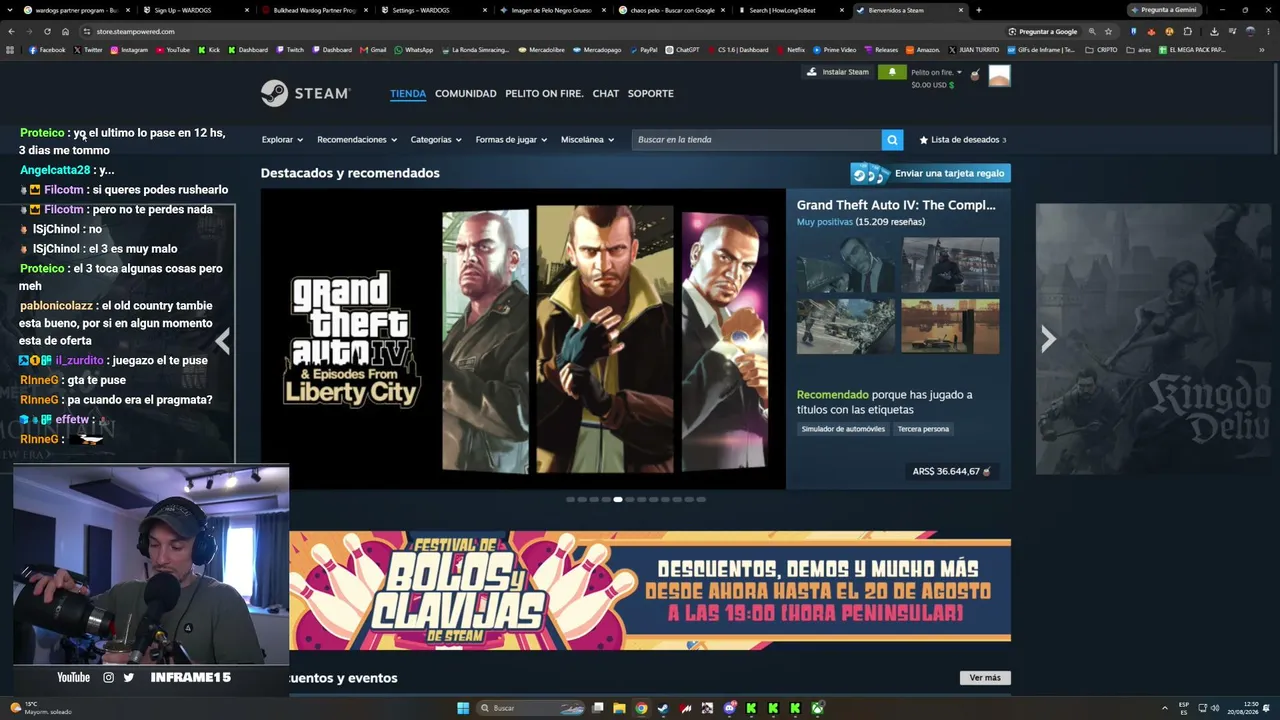Click the Steam logo in the header

pos(305,93)
